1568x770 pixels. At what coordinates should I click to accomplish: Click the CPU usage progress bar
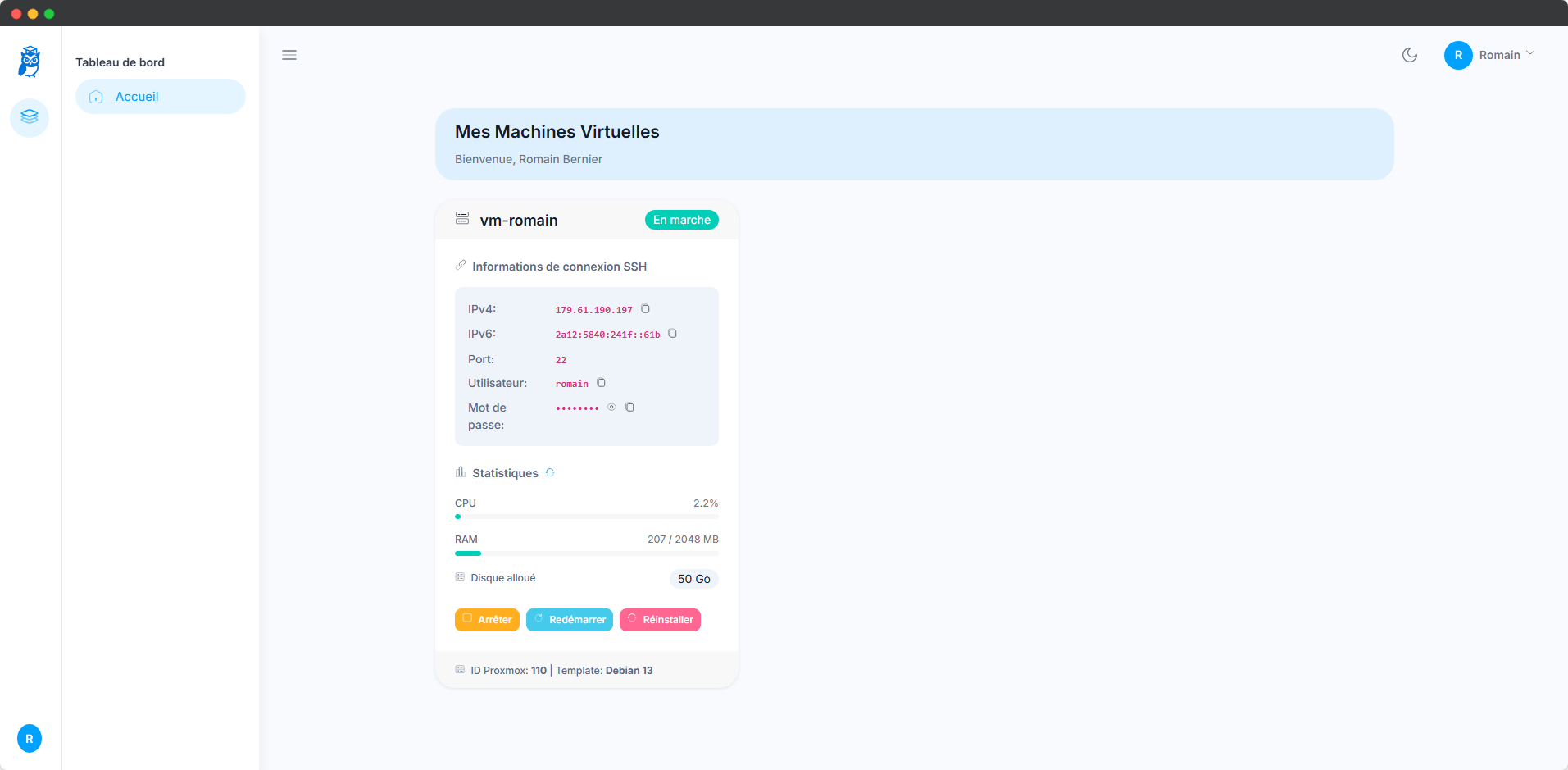pos(586,516)
